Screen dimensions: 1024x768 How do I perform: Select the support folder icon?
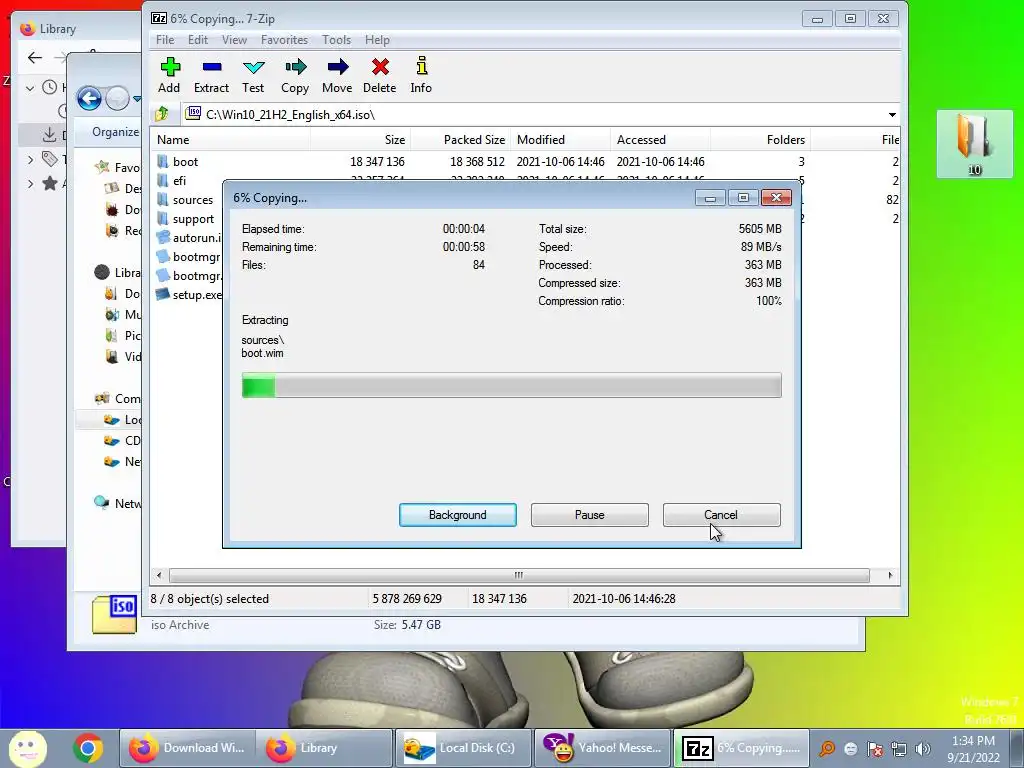pyautogui.click(x=163, y=218)
